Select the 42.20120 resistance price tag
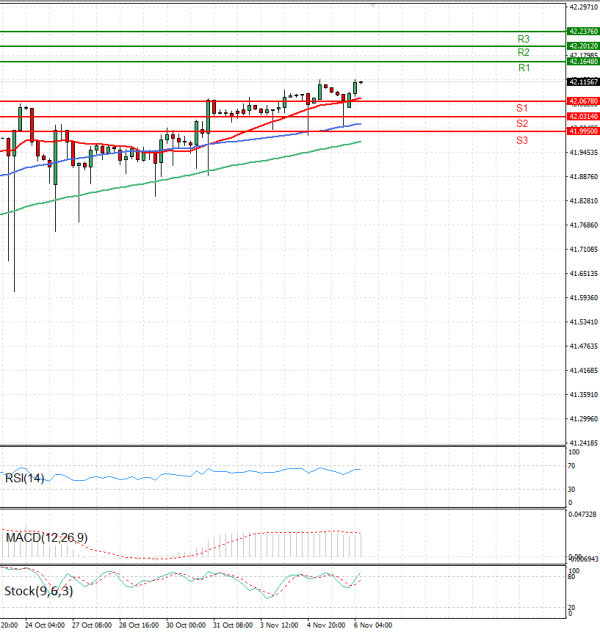The width and height of the screenshot is (600, 632). tap(583, 46)
